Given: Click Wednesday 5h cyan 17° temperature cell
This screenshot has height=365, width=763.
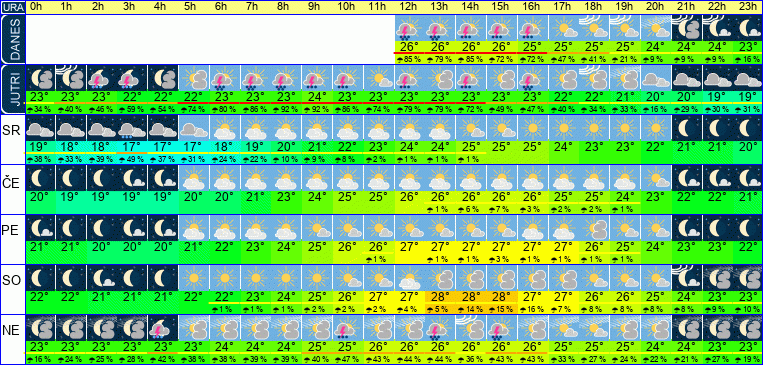Looking at the screenshot, I should point(194,146).
